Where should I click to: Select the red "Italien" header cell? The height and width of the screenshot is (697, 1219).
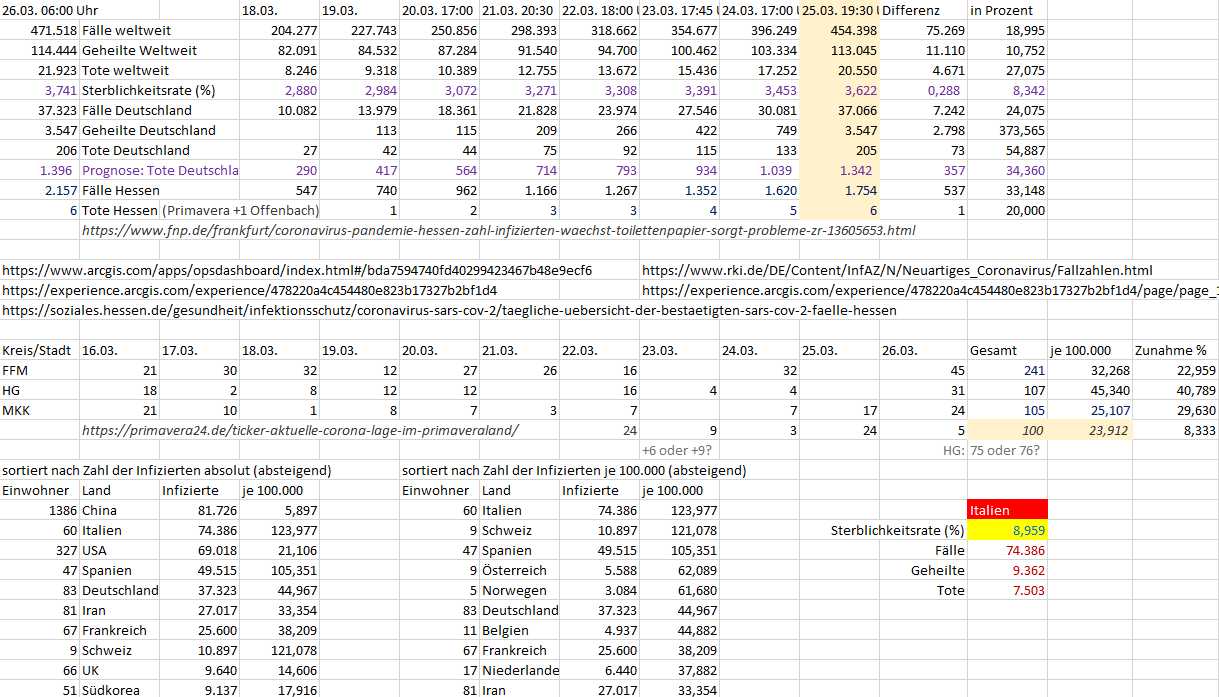tap(1007, 510)
